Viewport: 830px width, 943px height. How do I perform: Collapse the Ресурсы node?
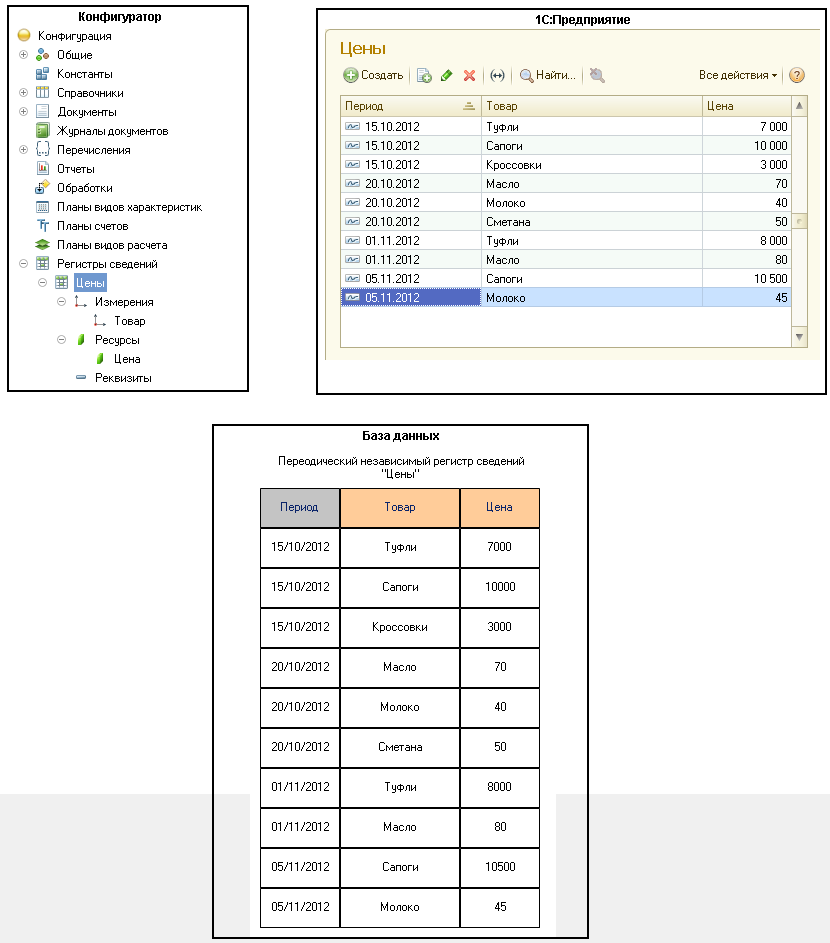pyautogui.click(x=61, y=340)
